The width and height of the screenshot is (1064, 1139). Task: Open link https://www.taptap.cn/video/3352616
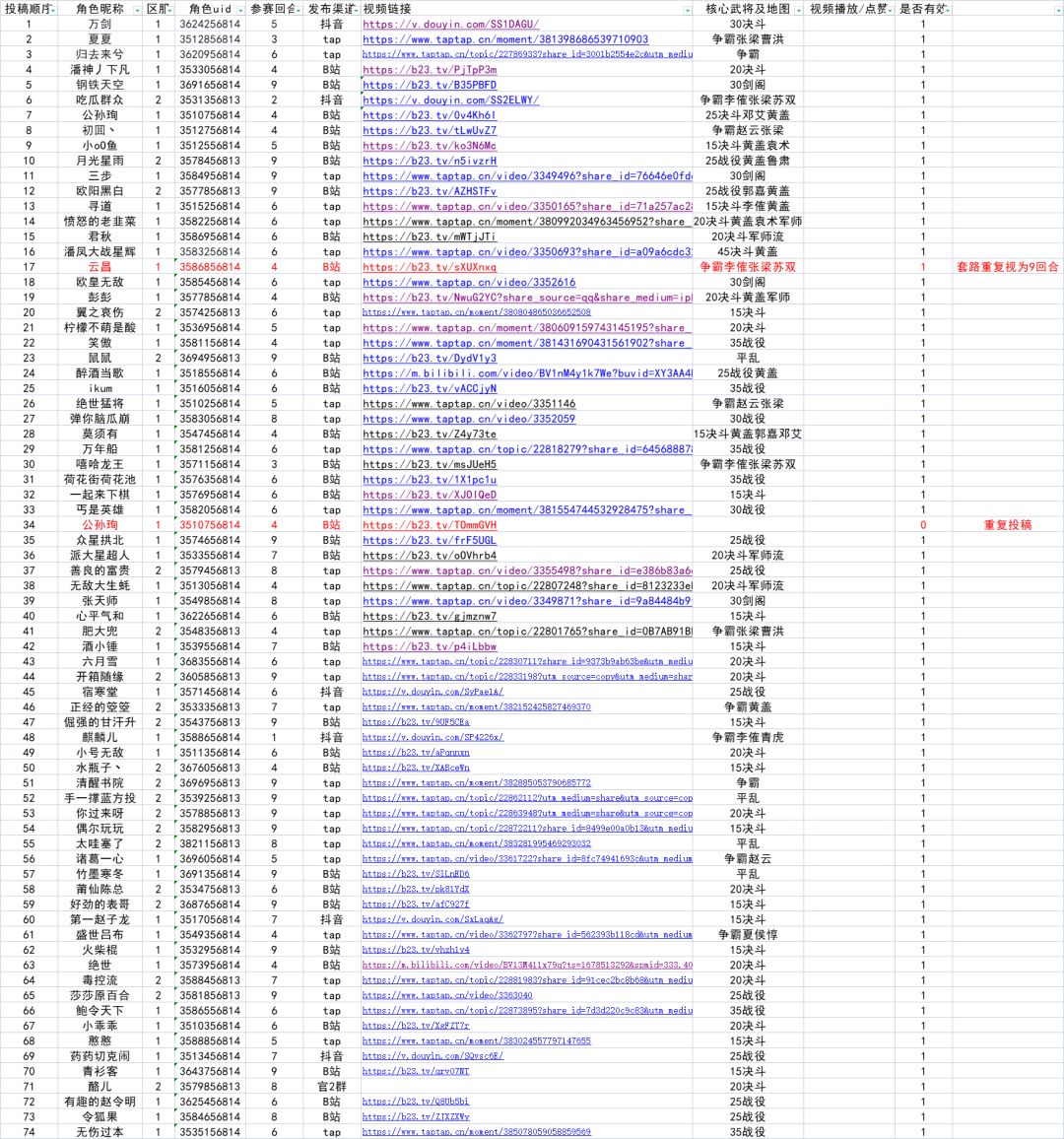[469, 283]
